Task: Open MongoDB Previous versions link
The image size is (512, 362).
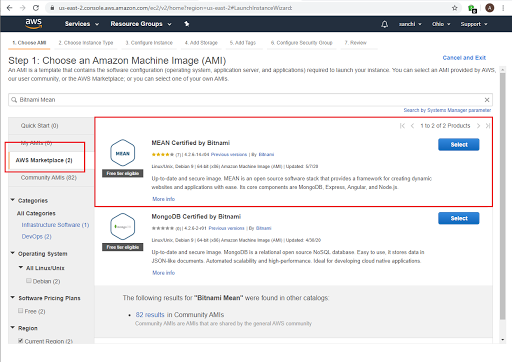Action: pyautogui.click(x=226, y=228)
